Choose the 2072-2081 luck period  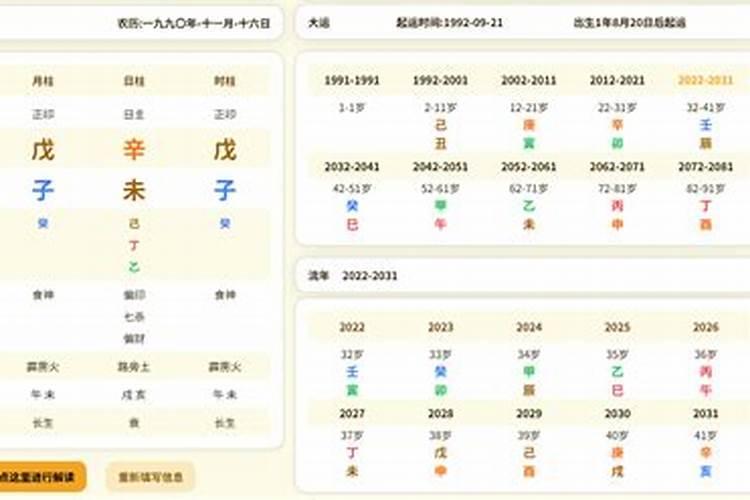pos(706,167)
